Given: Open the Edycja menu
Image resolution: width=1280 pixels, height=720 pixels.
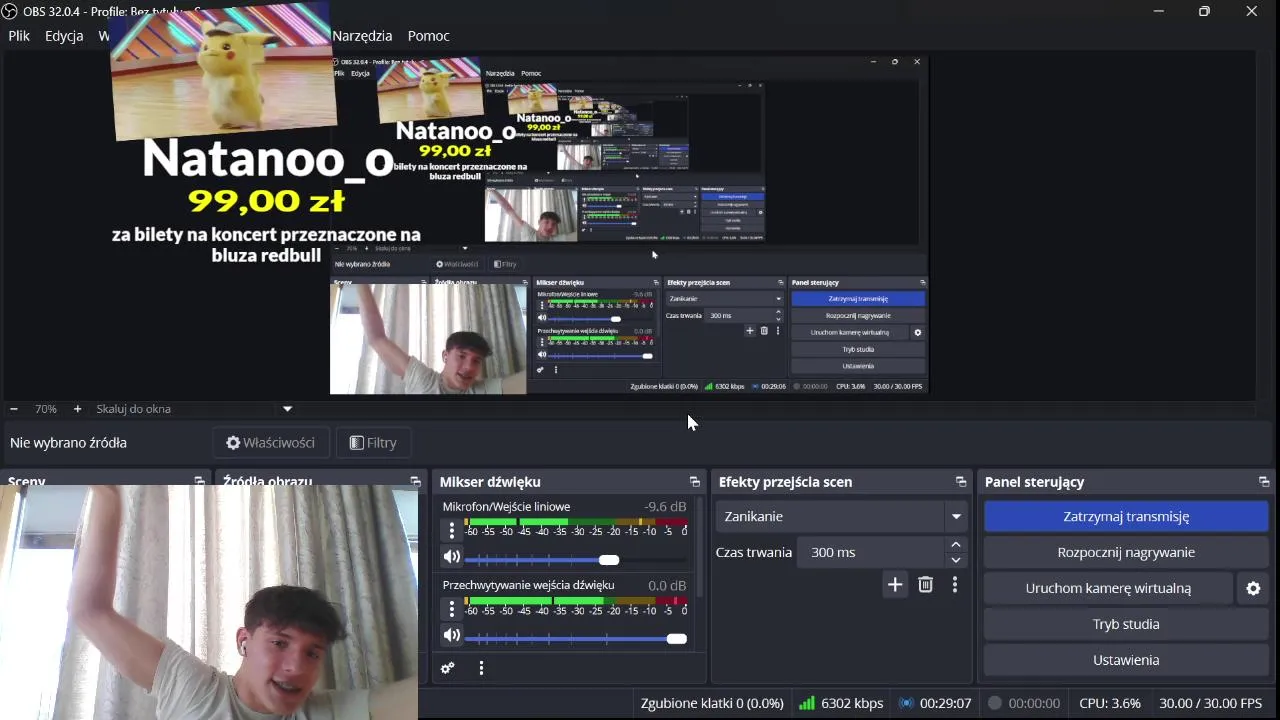Looking at the screenshot, I should tap(64, 36).
